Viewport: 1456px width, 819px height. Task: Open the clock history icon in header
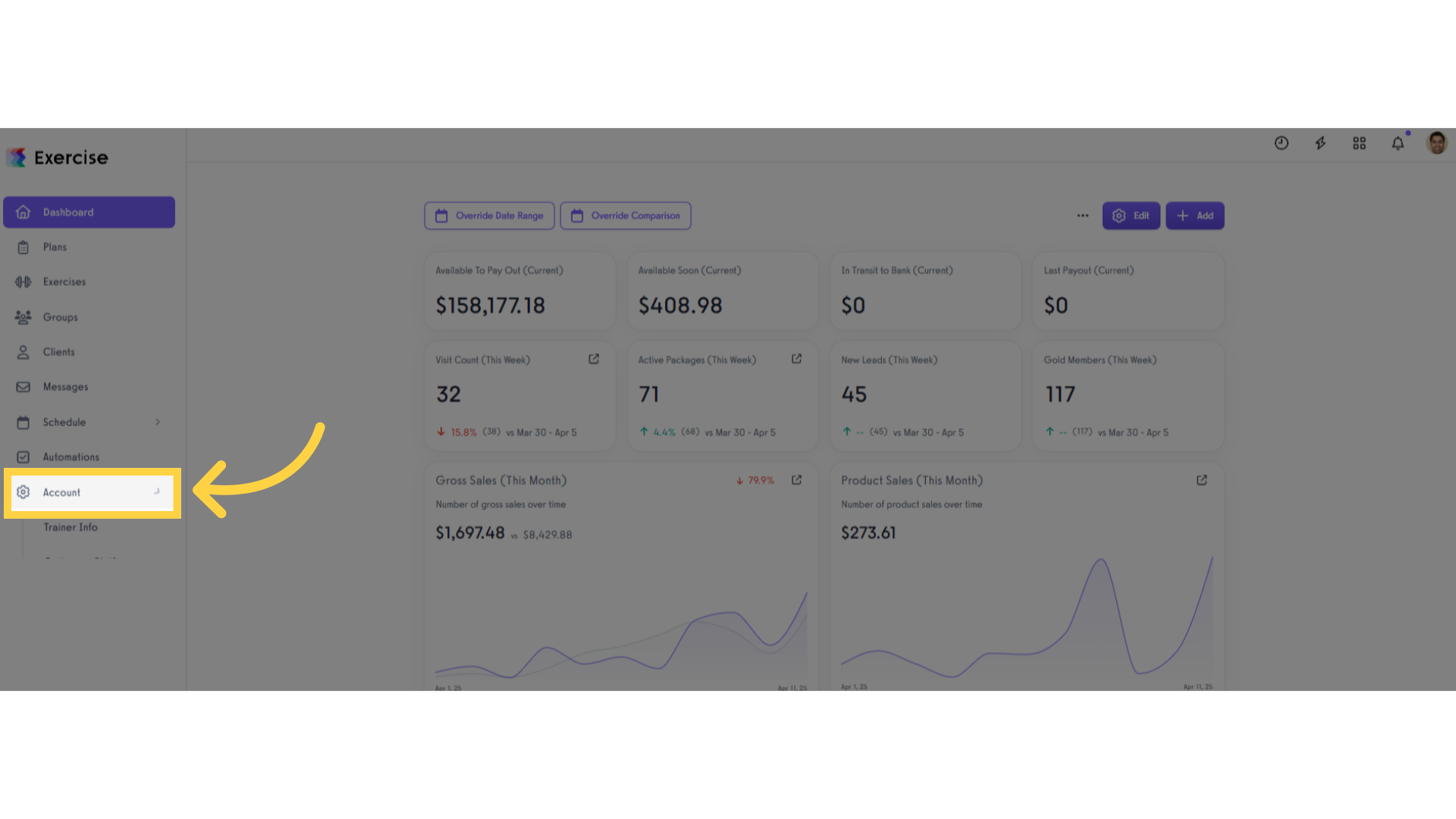(1282, 143)
